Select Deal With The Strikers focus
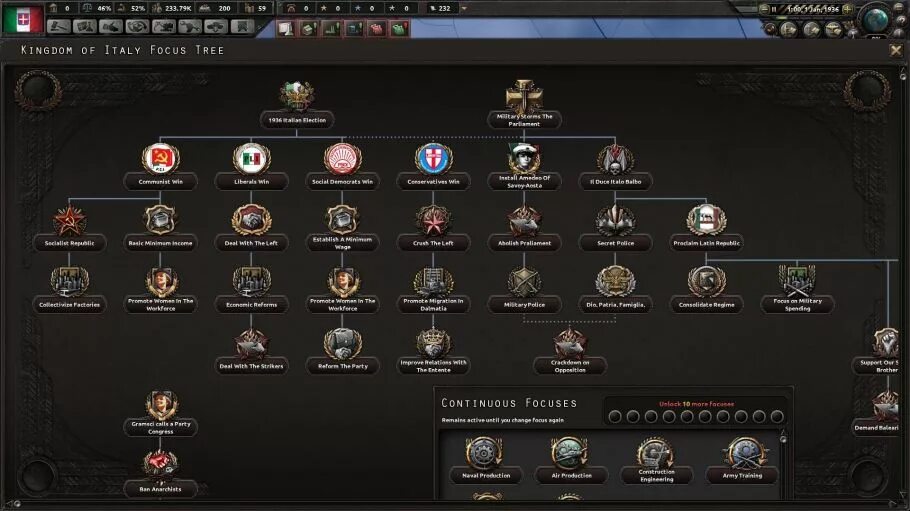This screenshot has width=910, height=511. pos(251,351)
